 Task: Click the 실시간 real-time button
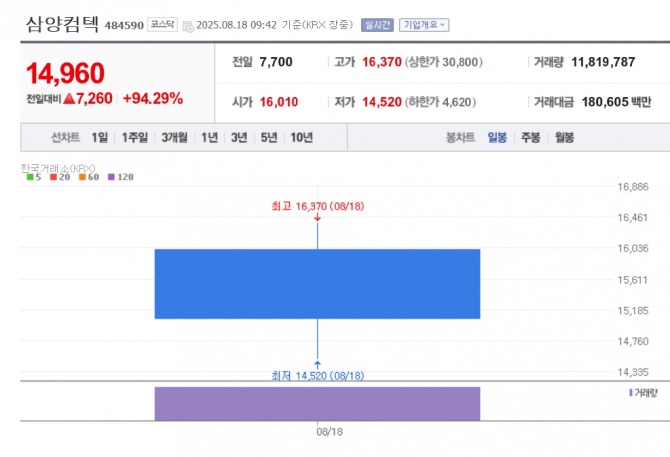pos(377,25)
